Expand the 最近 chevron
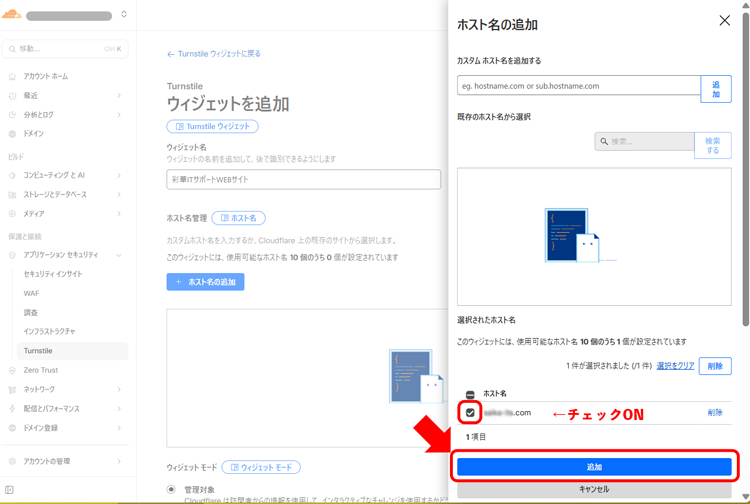750x504 pixels. point(119,96)
